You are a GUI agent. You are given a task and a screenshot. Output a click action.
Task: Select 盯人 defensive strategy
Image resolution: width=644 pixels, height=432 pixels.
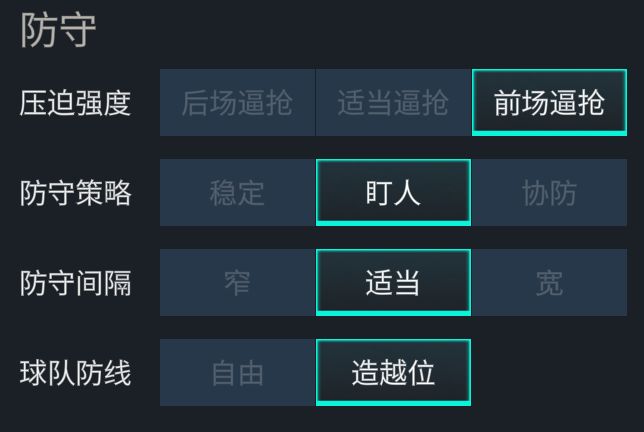click(393, 193)
